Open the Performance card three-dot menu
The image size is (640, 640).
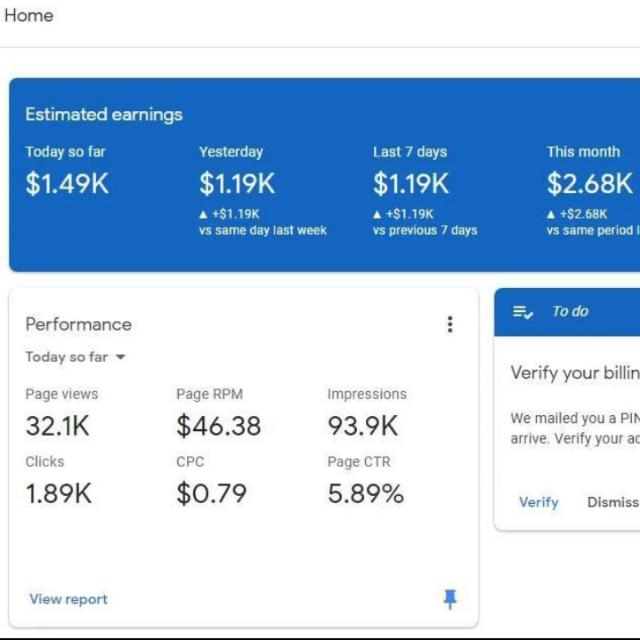(450, 324)
